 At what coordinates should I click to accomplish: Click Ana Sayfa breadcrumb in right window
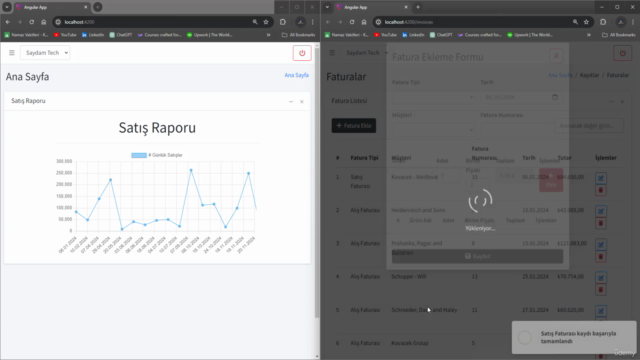coord(560,75)
